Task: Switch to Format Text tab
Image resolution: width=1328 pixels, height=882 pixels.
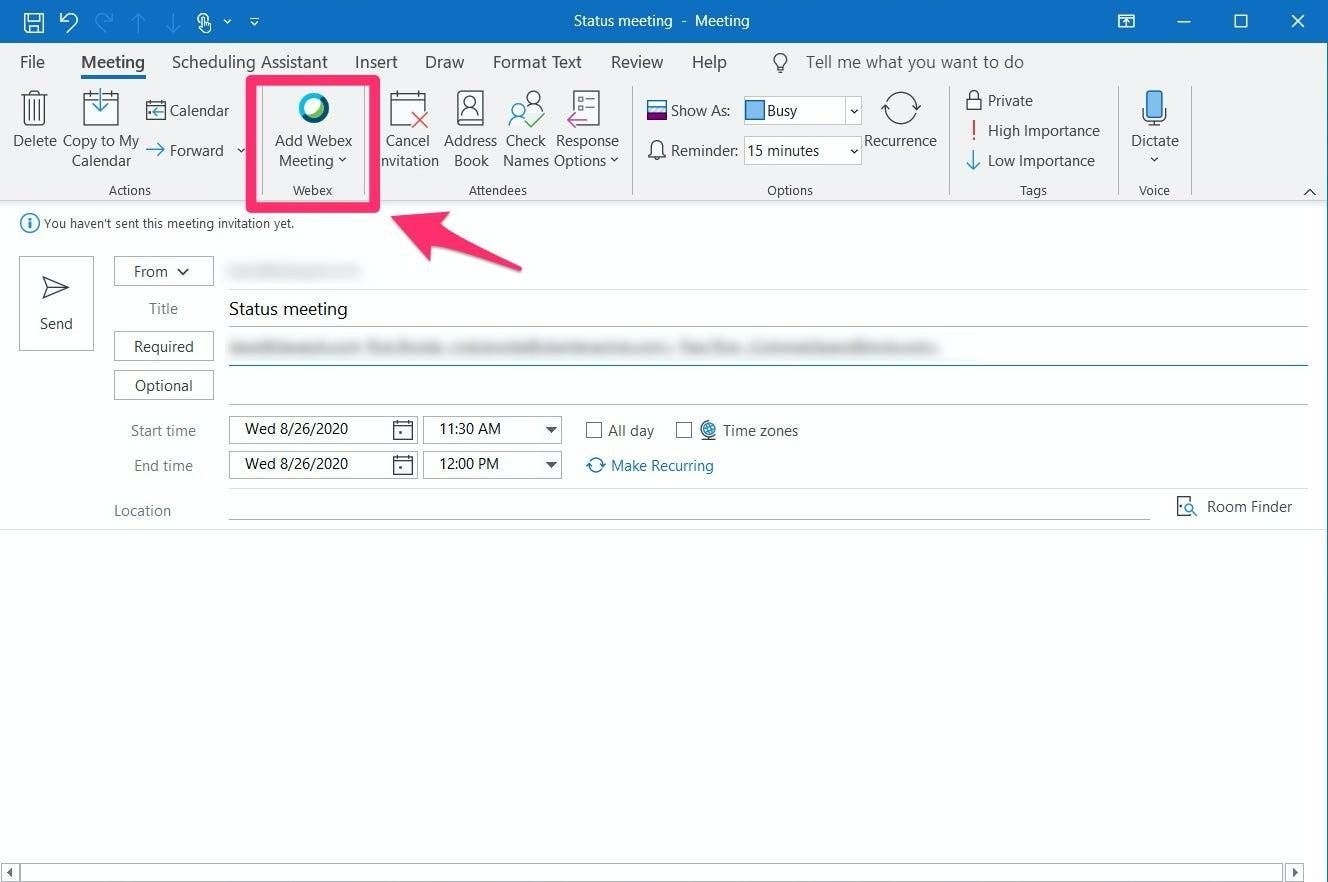Action: pos(537,62)
